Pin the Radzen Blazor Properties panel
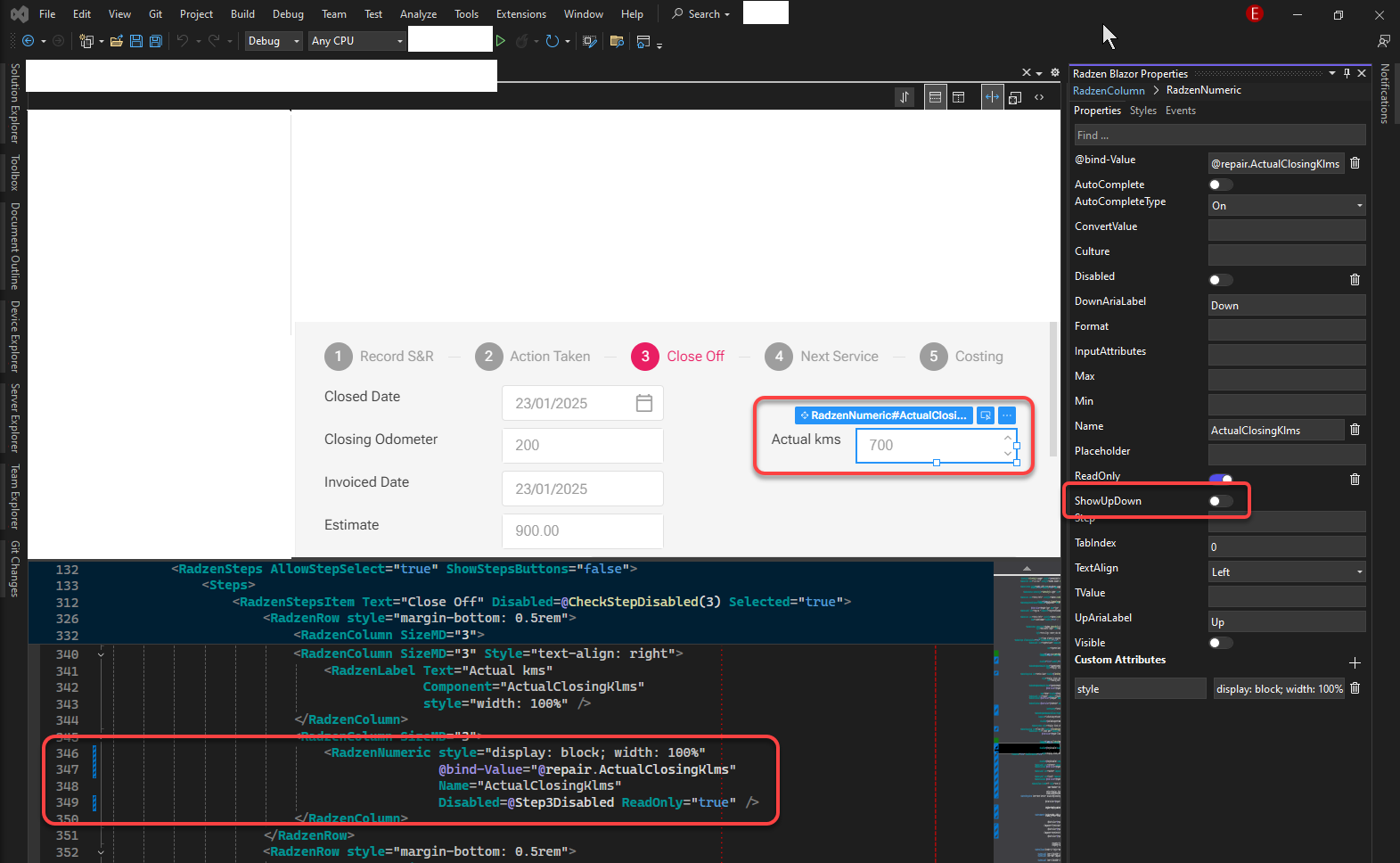Viewport: 1400px width, 863px height. [1347, 73]
